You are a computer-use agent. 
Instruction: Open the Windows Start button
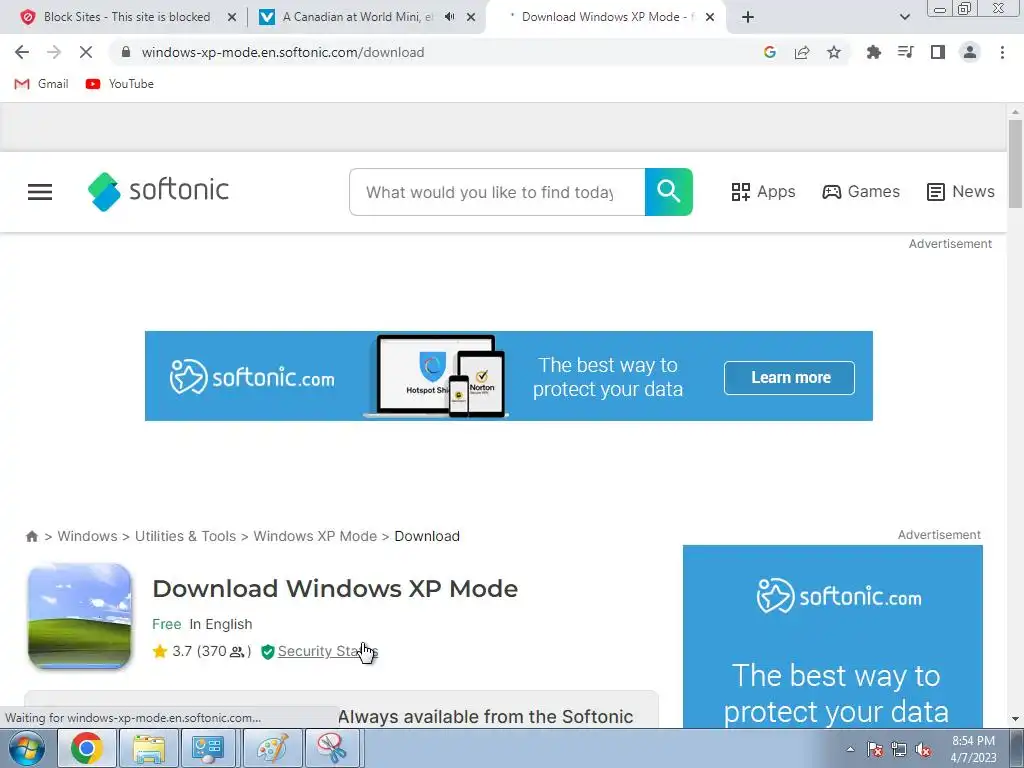(x=26, y=748)
